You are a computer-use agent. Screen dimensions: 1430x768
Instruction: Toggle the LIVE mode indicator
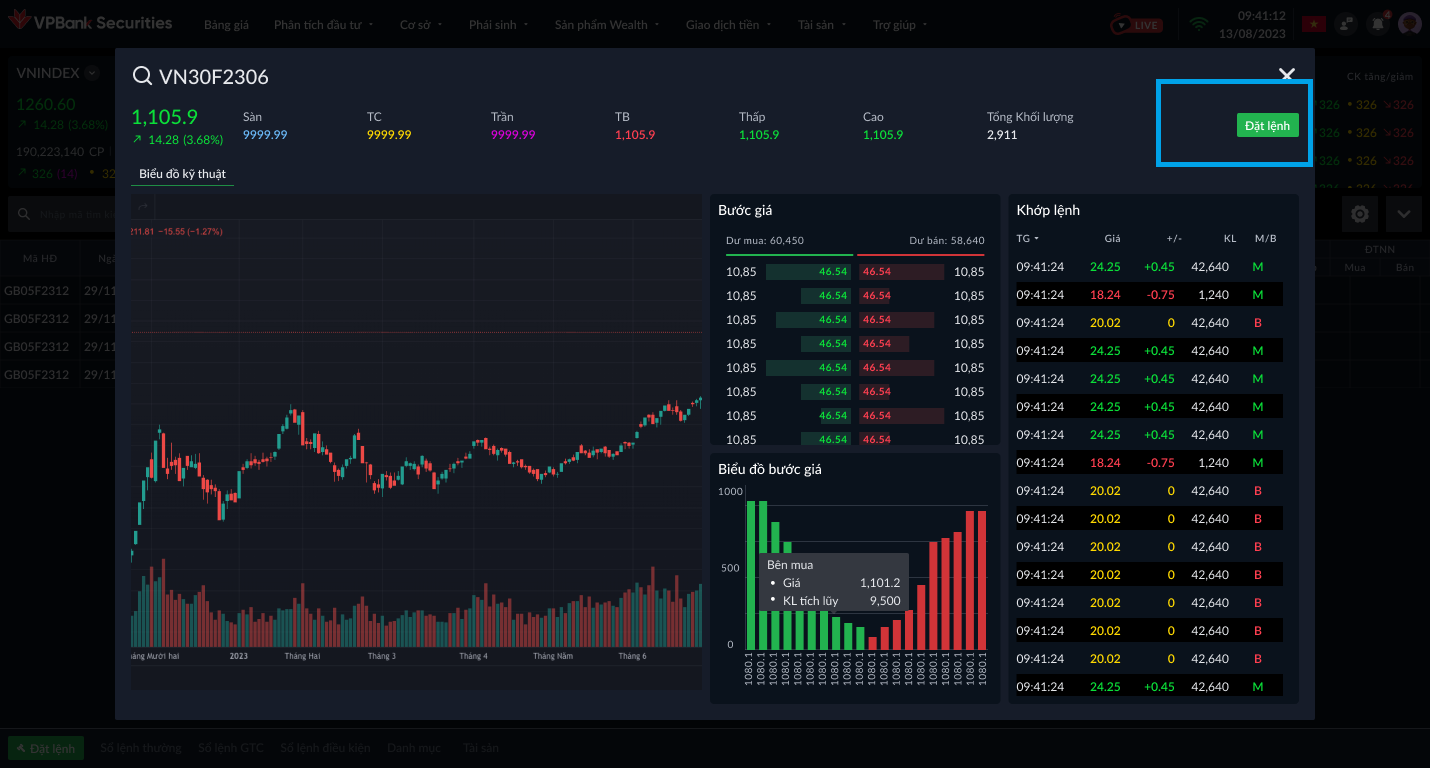click(x=1138, y=25)
